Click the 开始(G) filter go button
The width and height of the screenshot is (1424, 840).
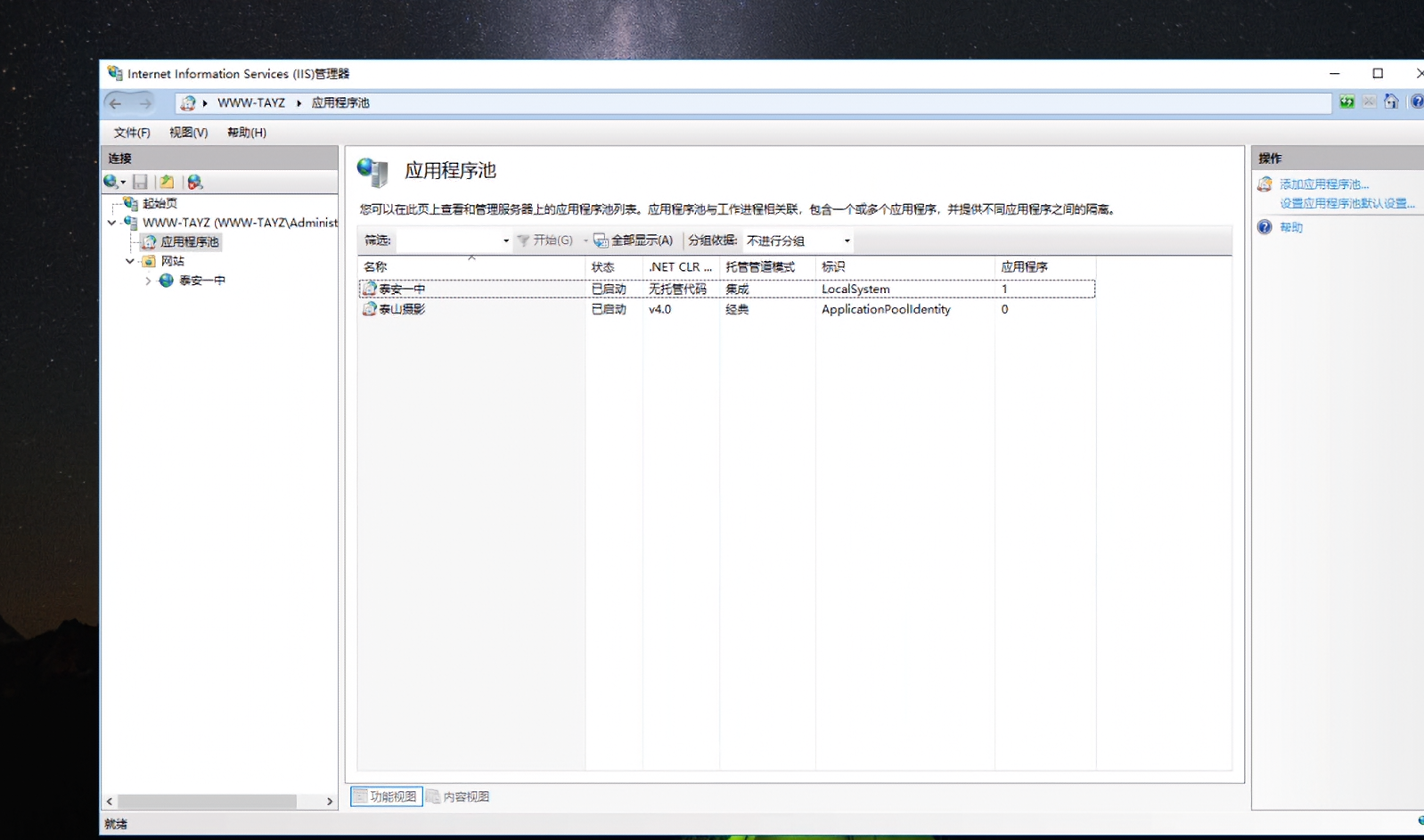point(544,241)
